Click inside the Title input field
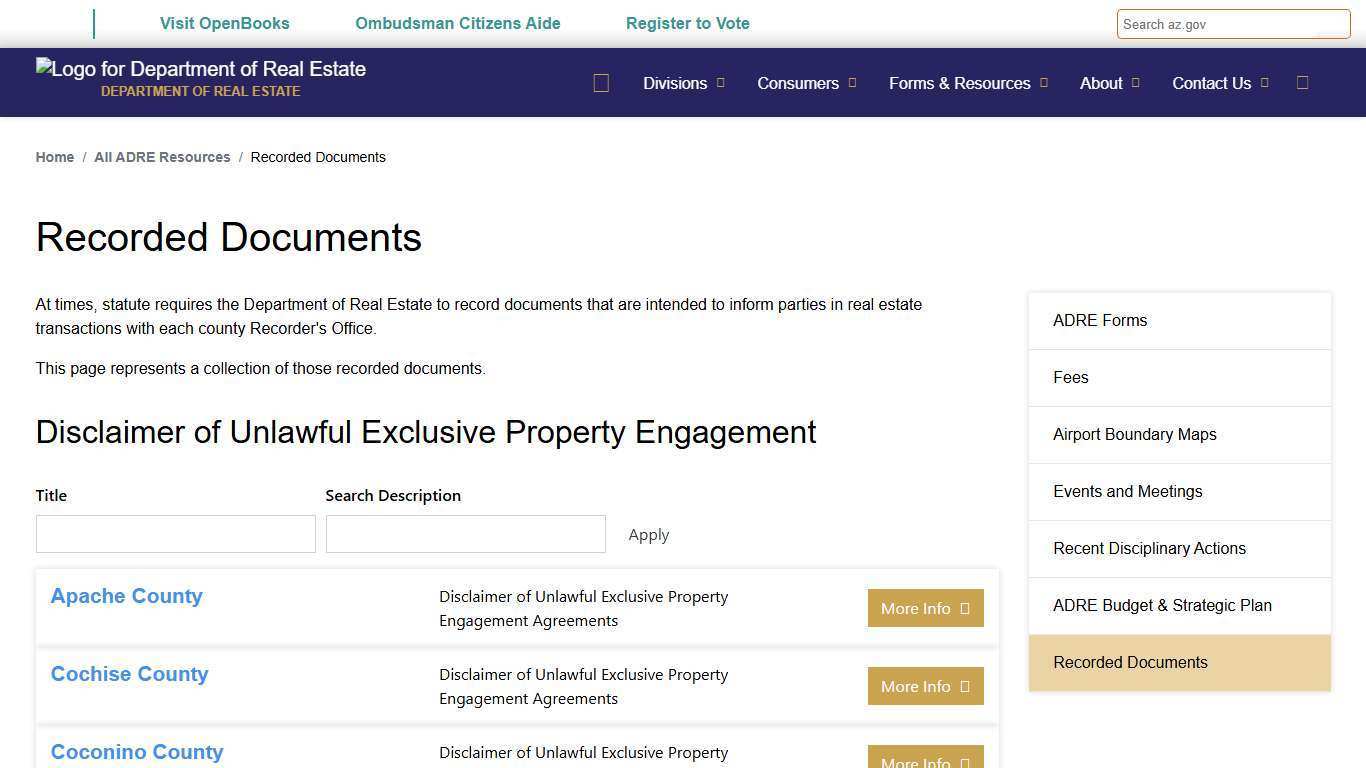The width and height of the screenshot is (1366, 768). (175, 533)
